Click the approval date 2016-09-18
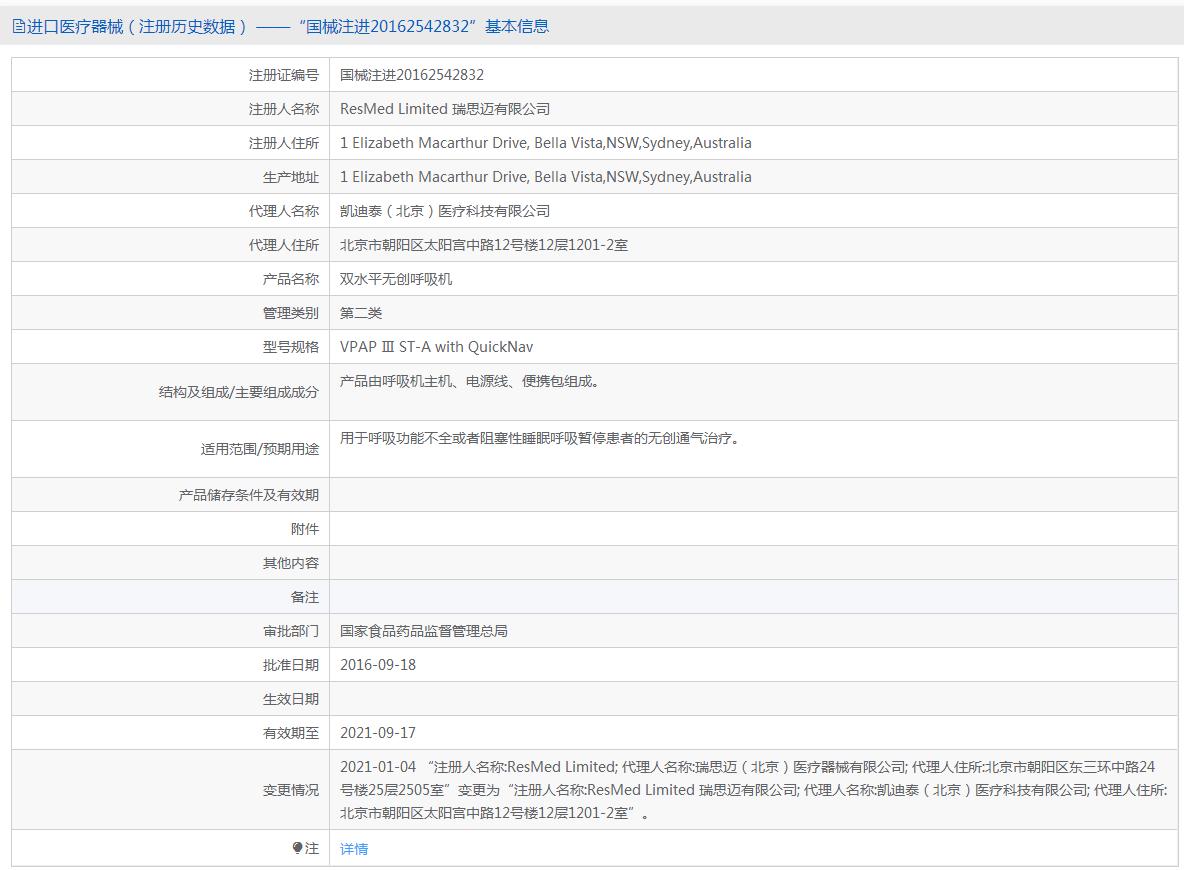 point(378,665)
